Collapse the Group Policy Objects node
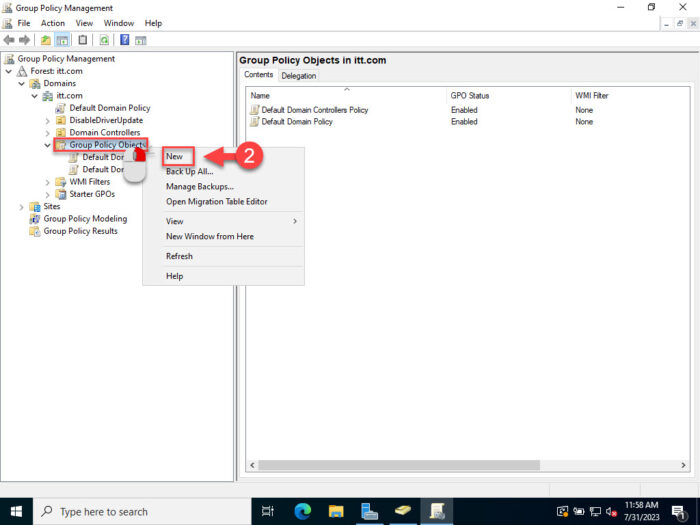 (47, 145)
